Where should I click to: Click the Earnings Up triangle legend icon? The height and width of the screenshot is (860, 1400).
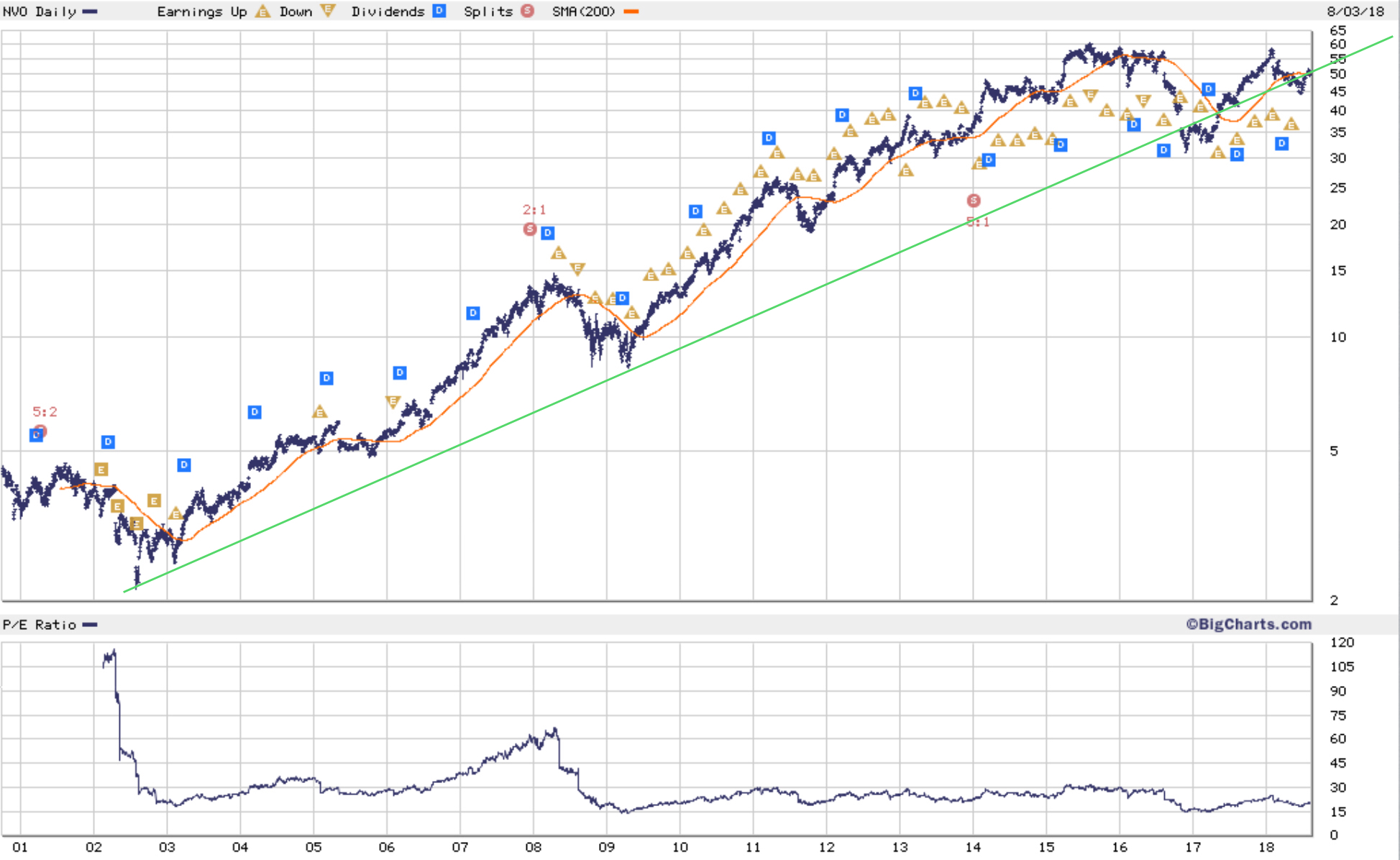click(x=263, y=11)
